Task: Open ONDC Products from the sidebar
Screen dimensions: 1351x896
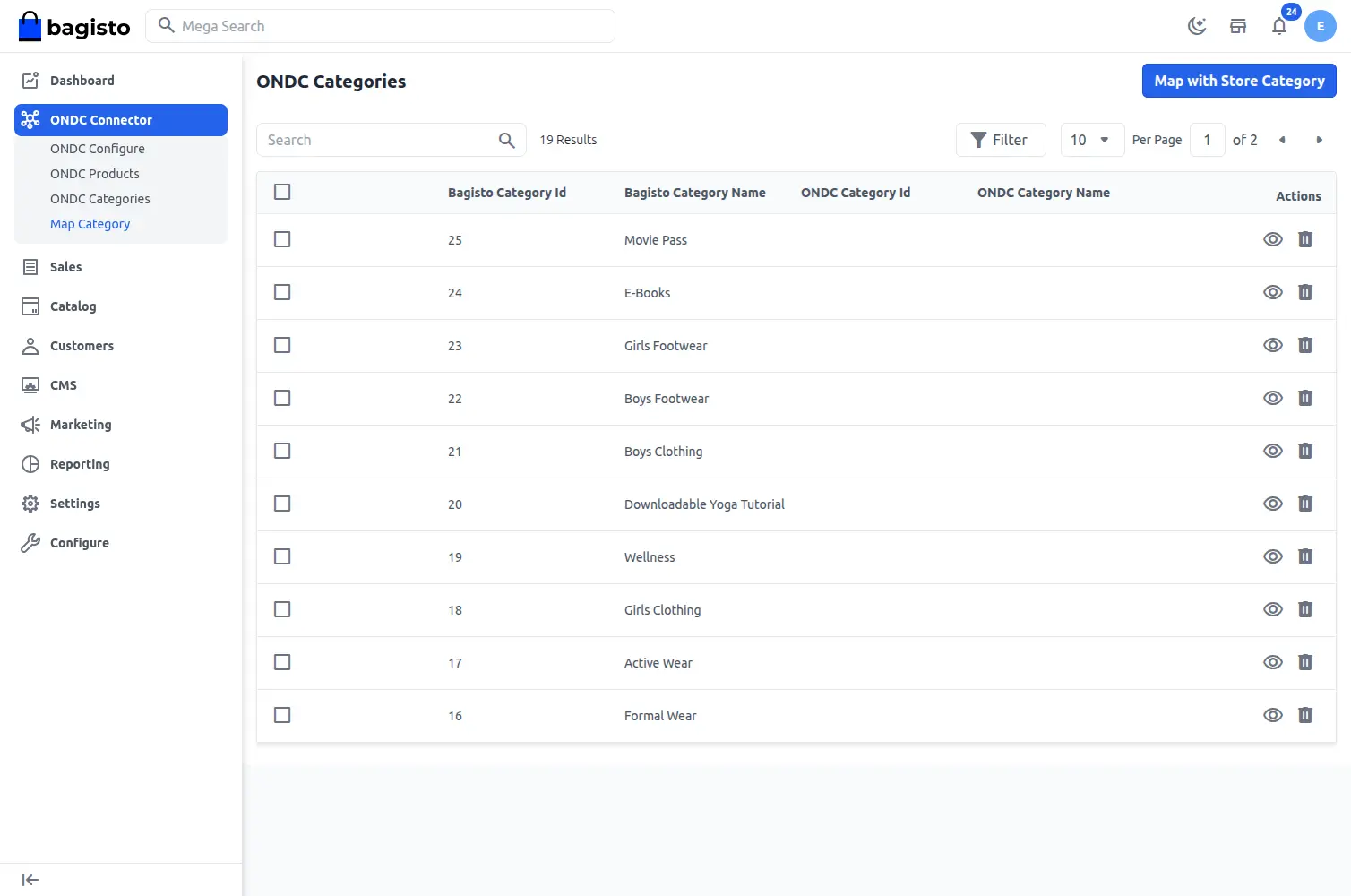Action: [94, 173]
